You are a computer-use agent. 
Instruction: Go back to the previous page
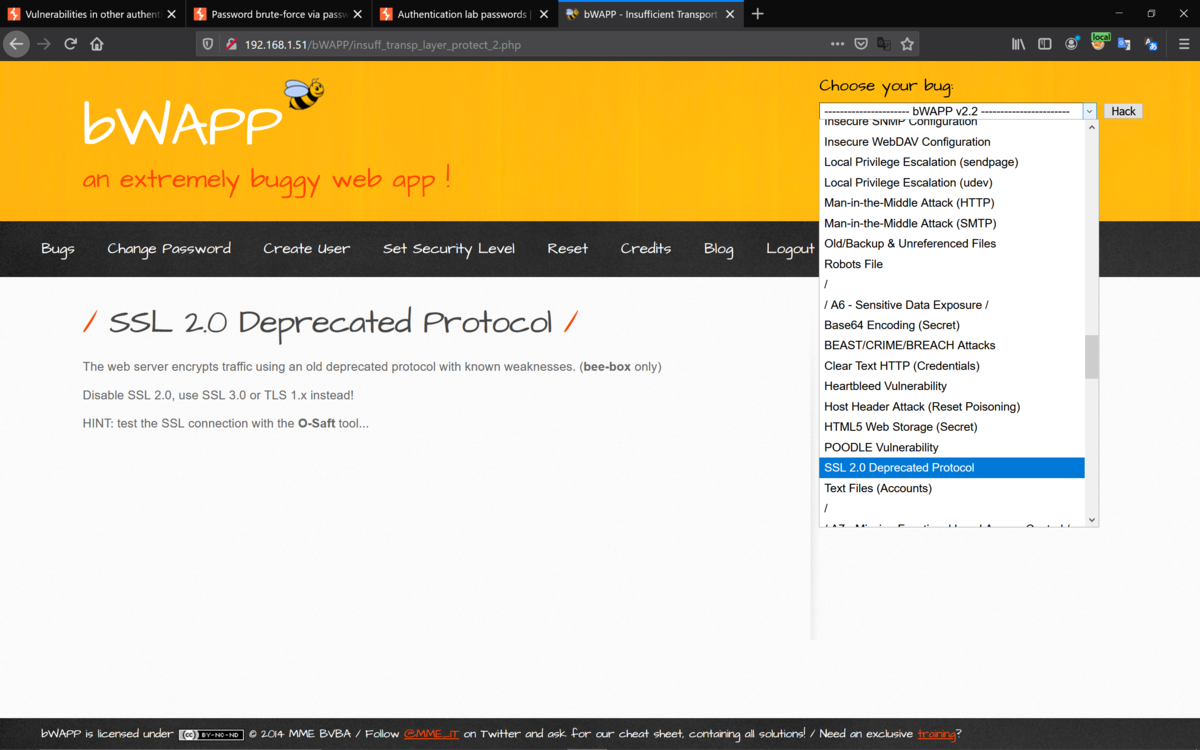tap(16, 44)
